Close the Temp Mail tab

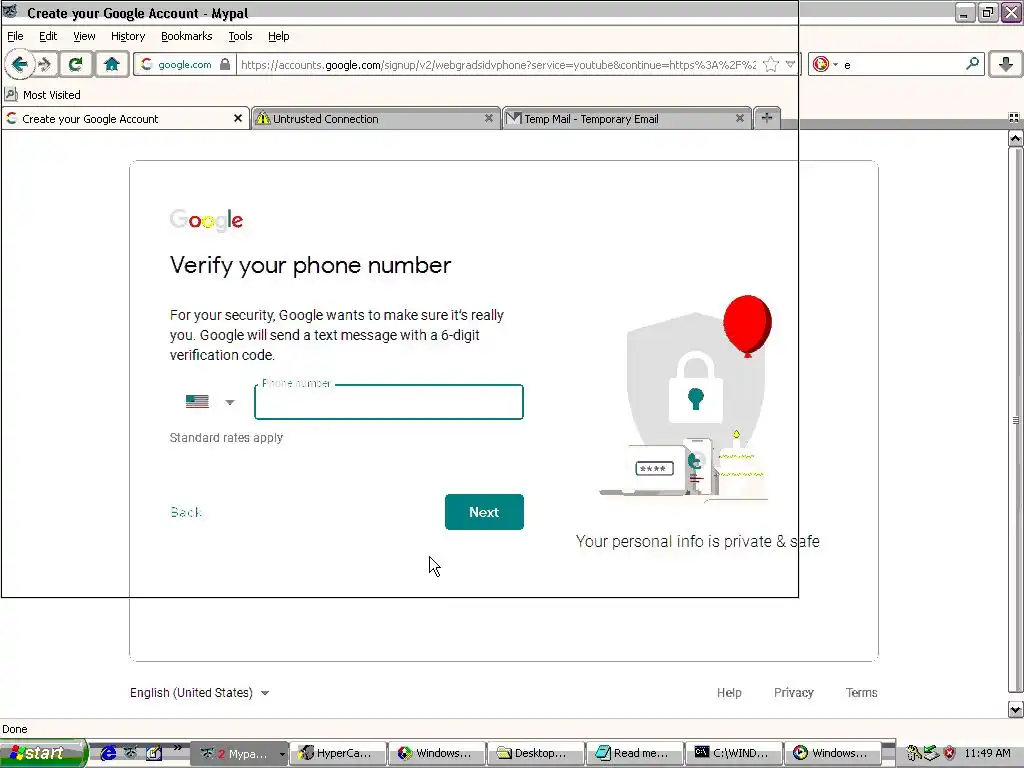pos(739,118)
